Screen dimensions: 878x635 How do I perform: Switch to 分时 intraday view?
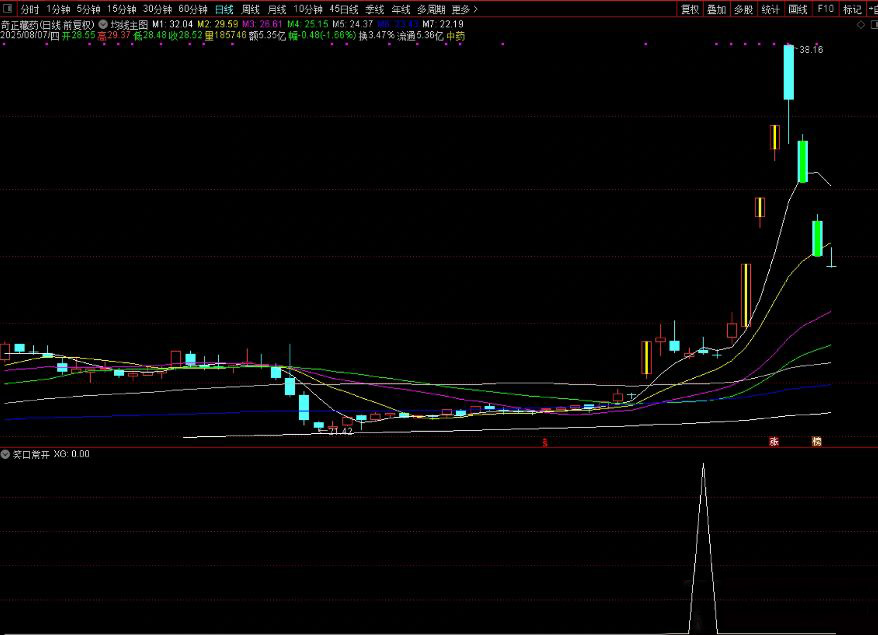tap(30, 9)
